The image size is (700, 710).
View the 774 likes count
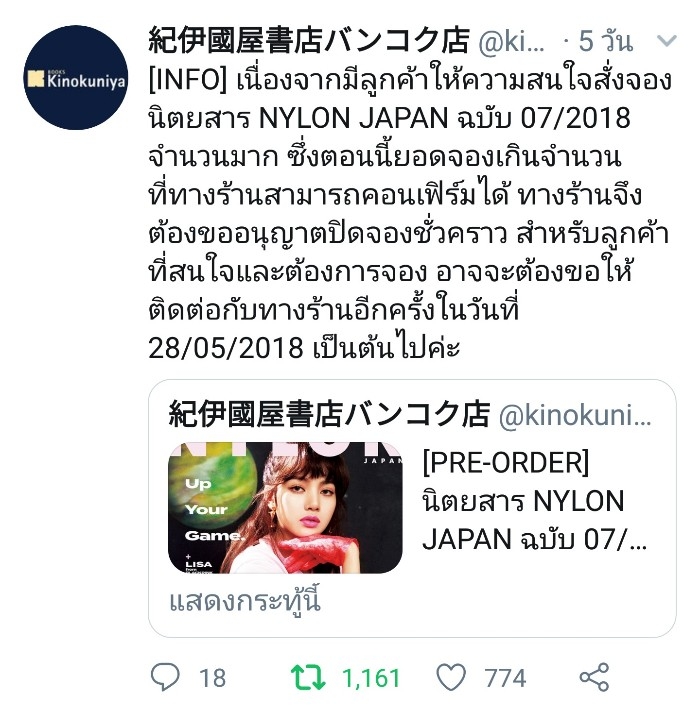(x=505, y=678)
